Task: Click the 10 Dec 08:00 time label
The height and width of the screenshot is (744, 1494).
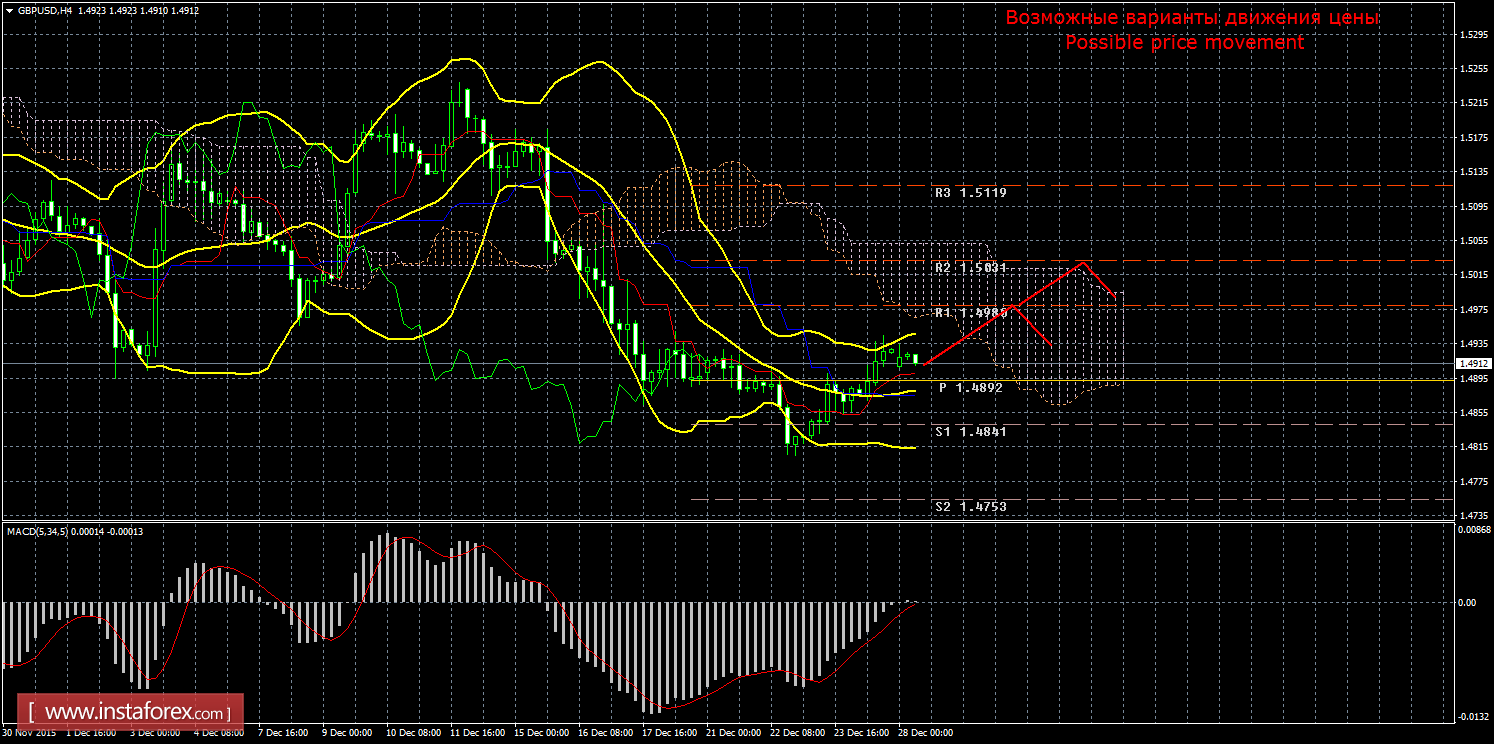Action: 414,733
